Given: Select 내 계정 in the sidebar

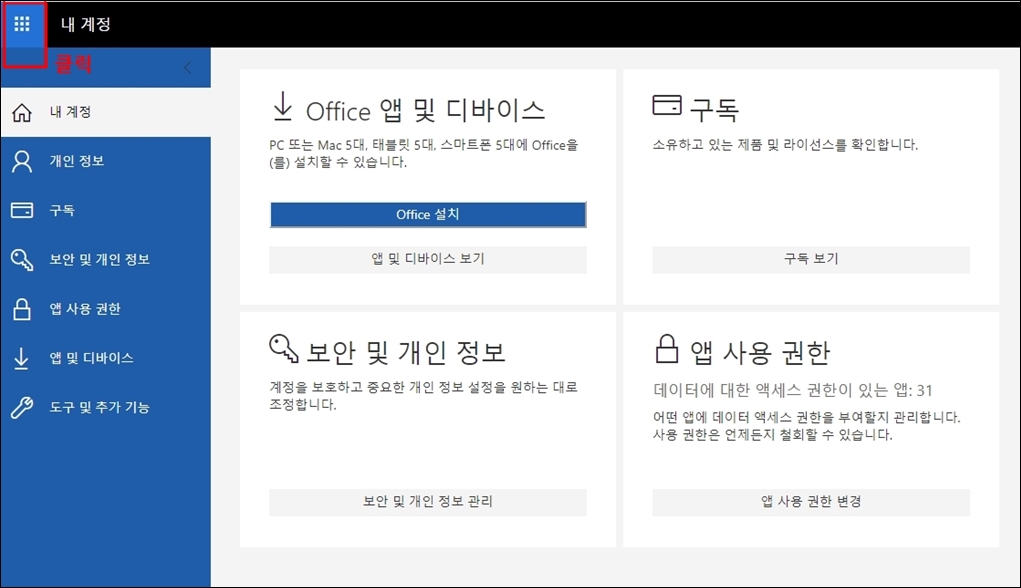Looking at the screenshot, I should [105, 112].
